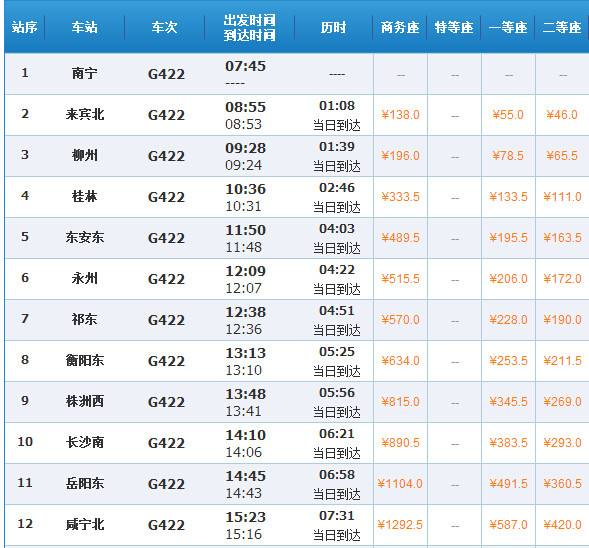Select station name 柳州
589x548 pixels.
tap(85, 155)
